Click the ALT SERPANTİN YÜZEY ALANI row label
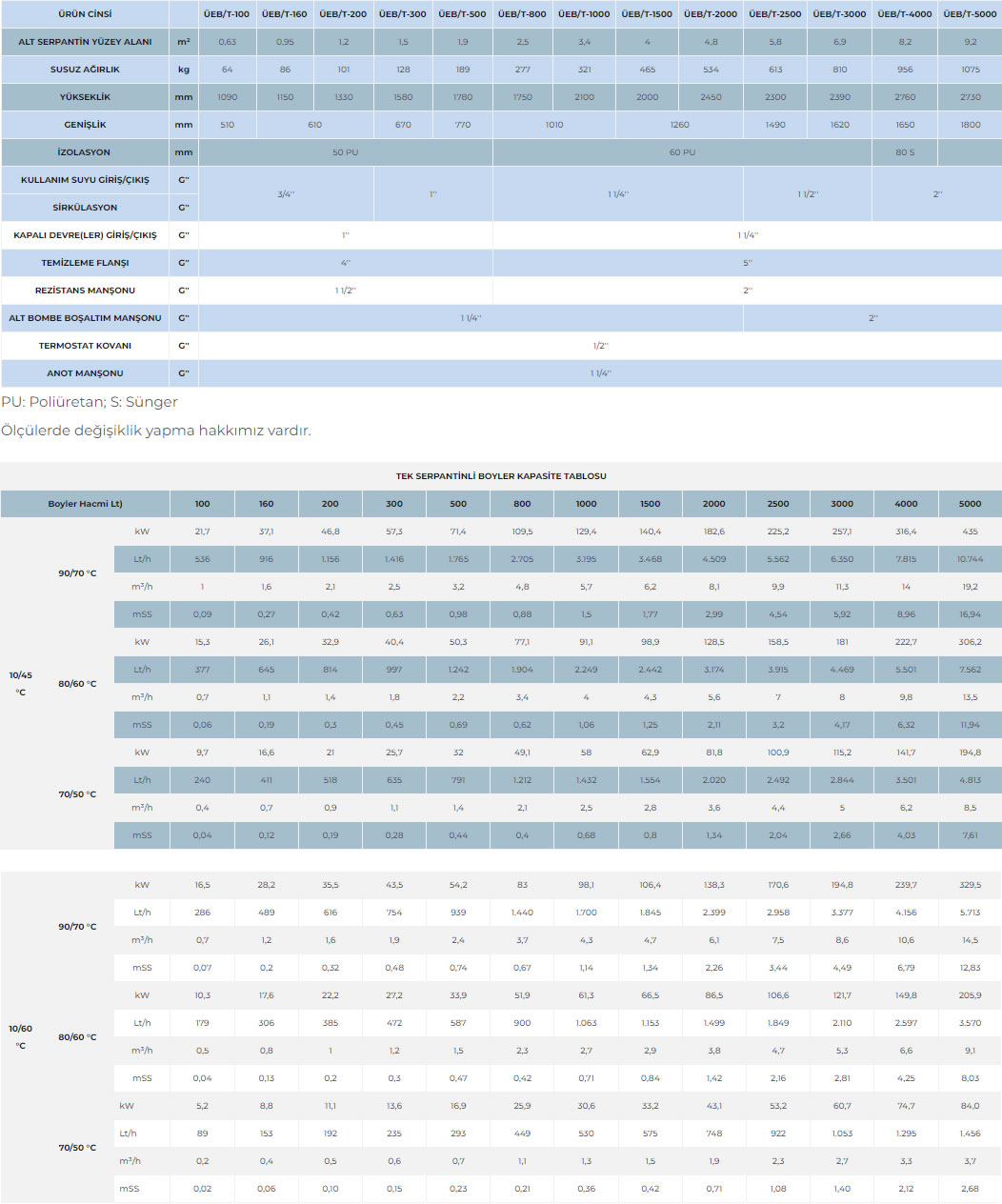Viewport: 1002px width, 1204px height. pyautogui.click(x=85, y=42)
